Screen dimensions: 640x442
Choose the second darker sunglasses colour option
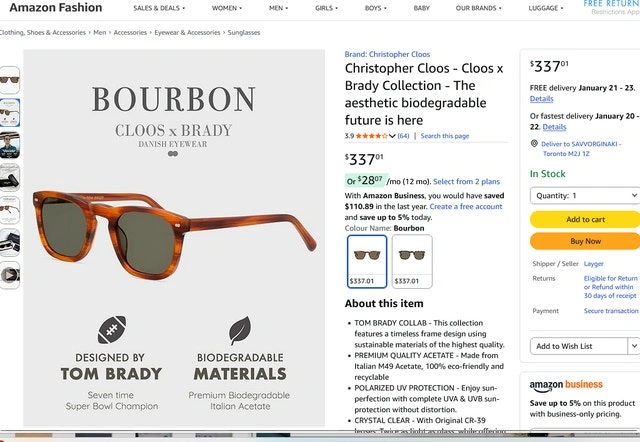[412, 260]
